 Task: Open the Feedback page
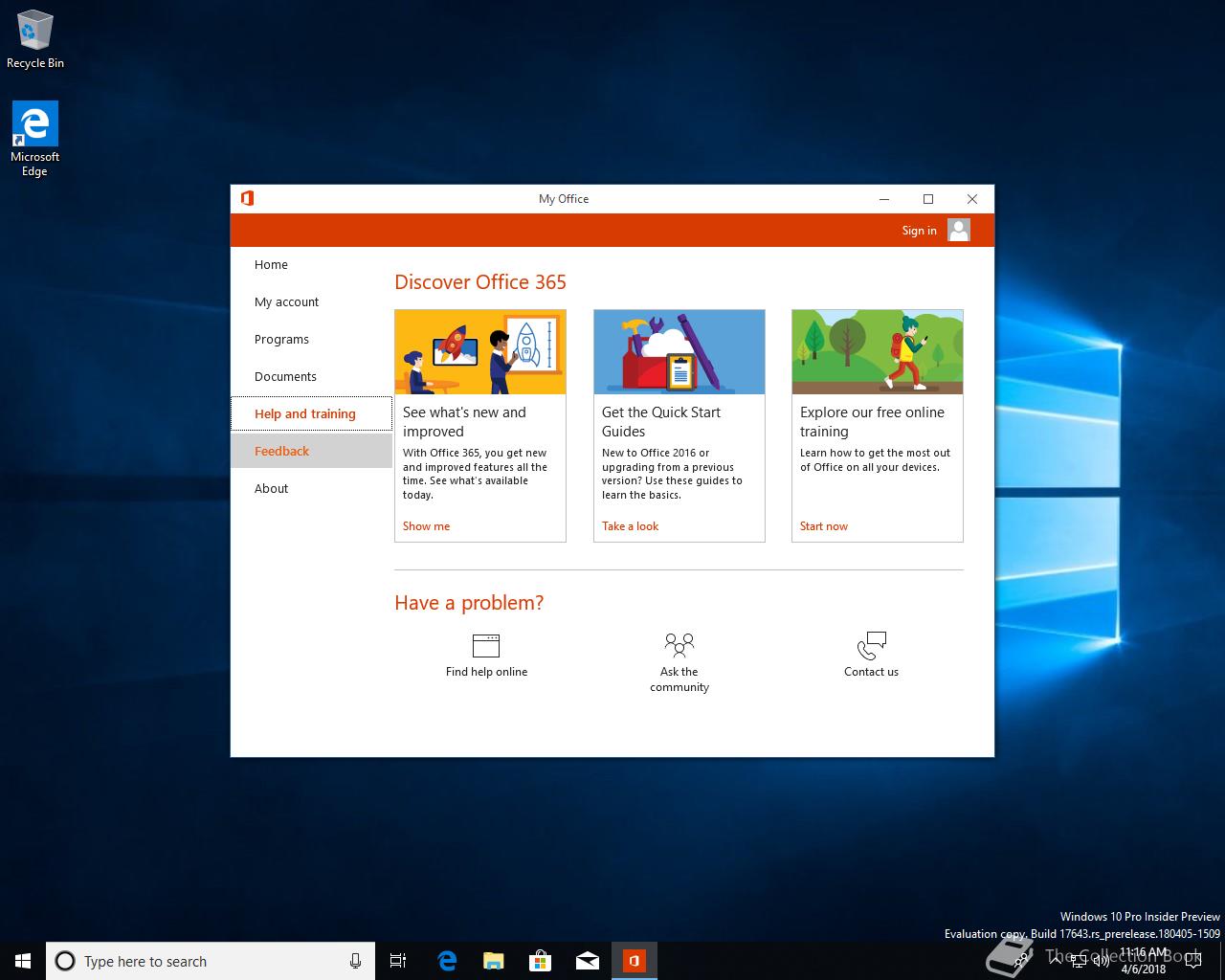click(311, 451)
